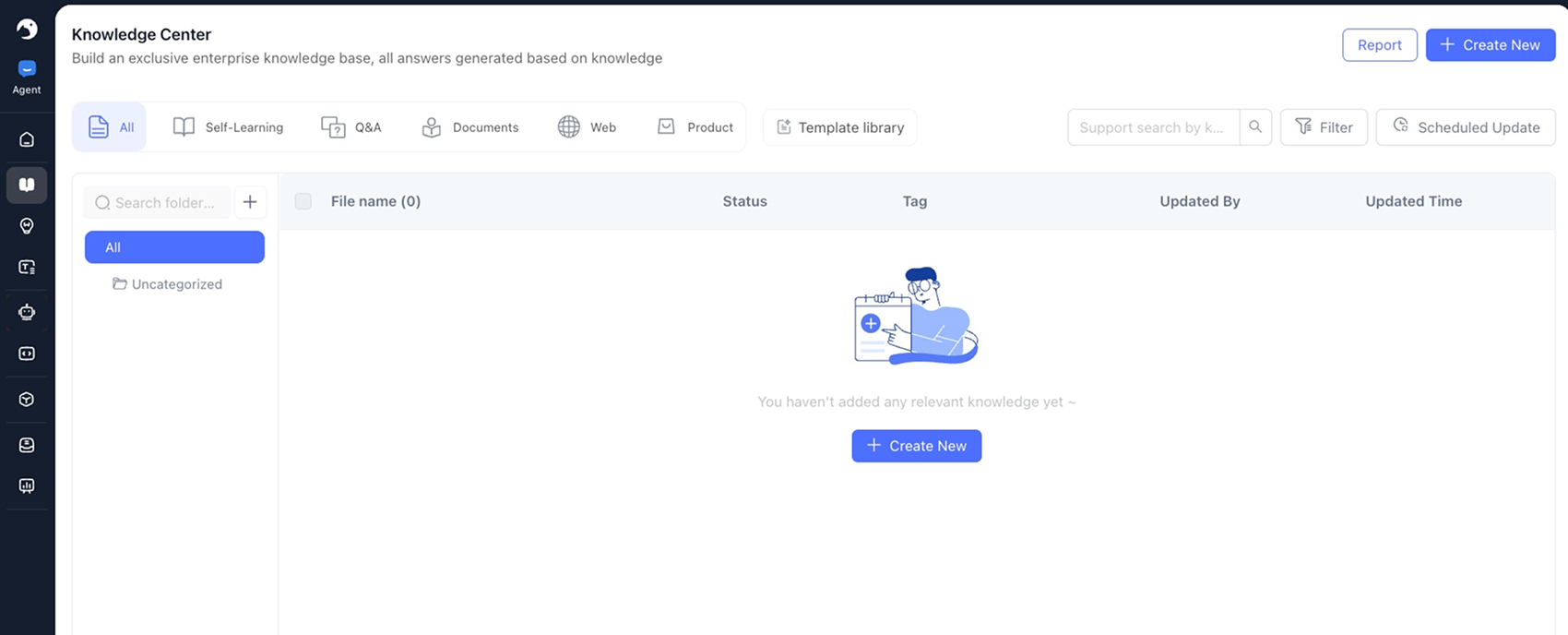Click the Updated By column header

[1200, 201]
